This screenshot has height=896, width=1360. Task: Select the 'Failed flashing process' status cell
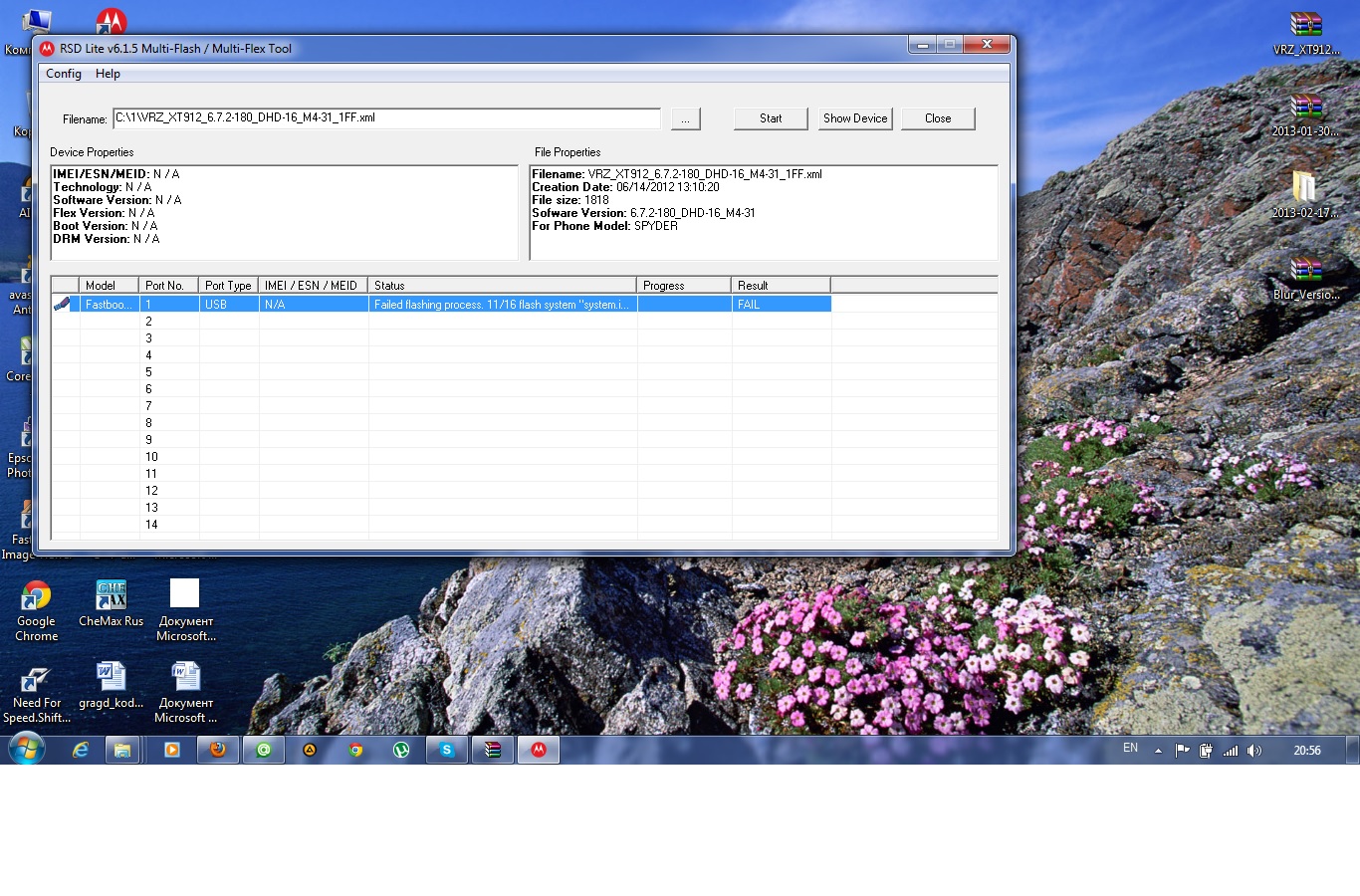pos(503,305)
